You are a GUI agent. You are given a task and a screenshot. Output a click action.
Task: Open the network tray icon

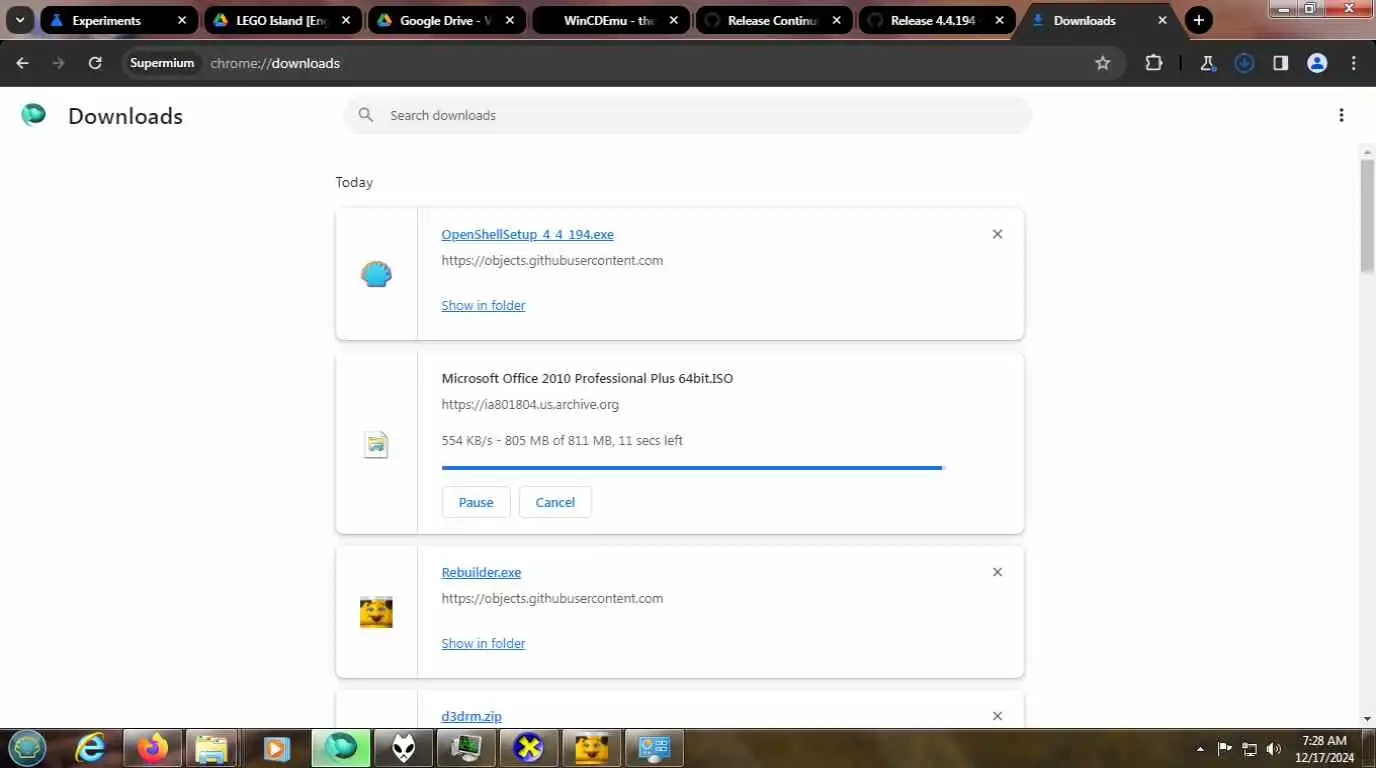pos(1250,749)
